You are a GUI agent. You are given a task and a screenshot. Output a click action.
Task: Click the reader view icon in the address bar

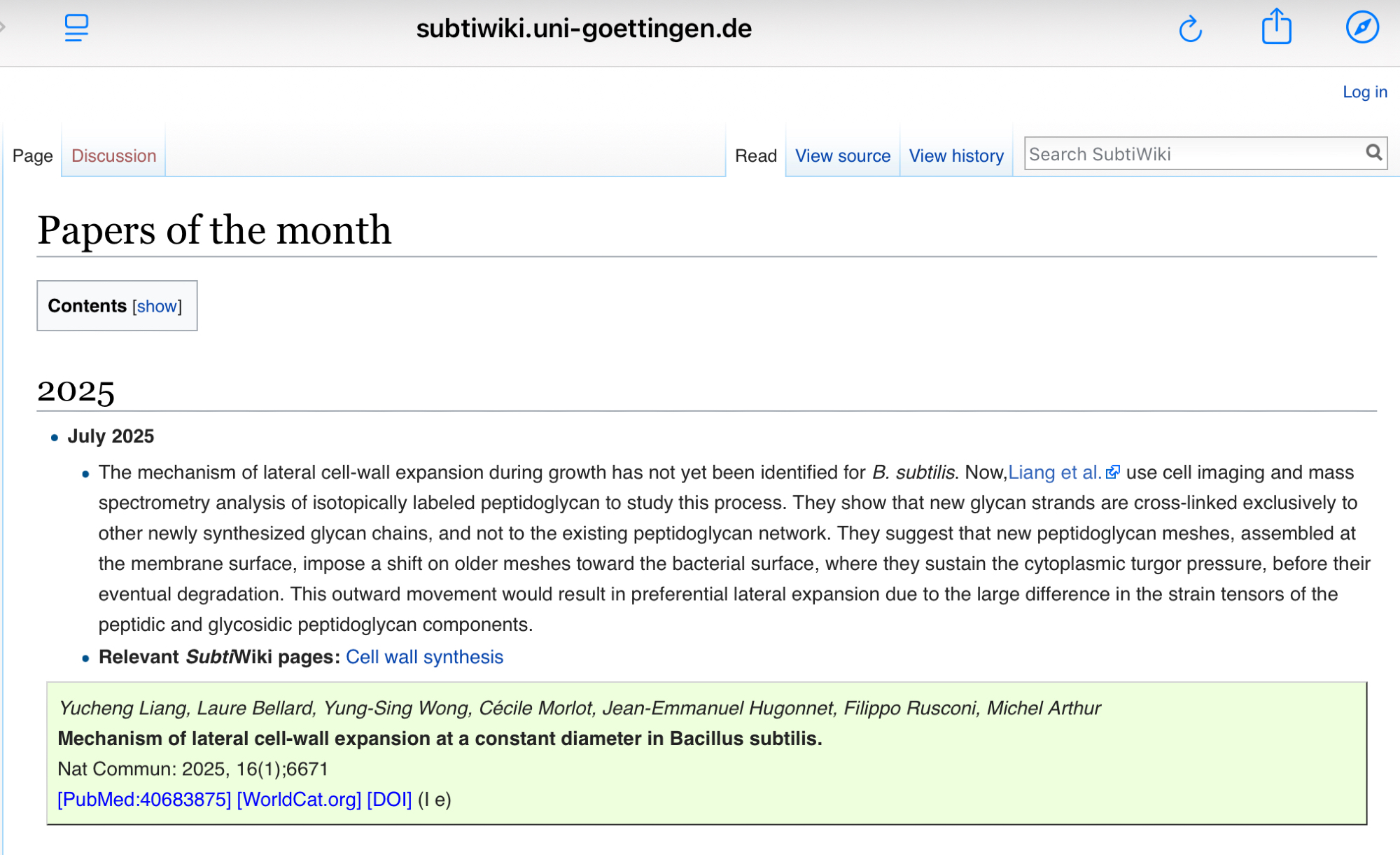coord(76,28)
